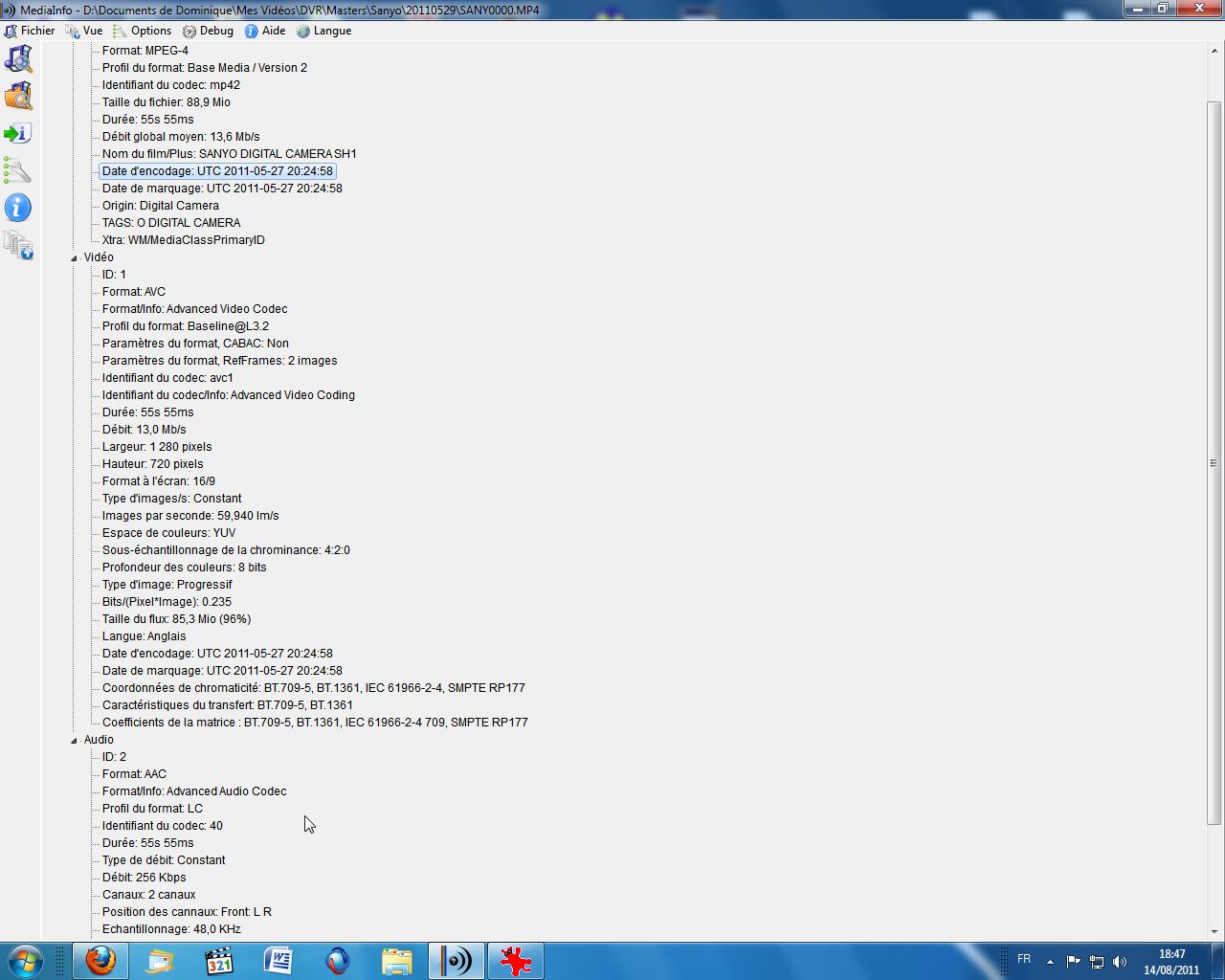The height and width of the screenshot is (980, 1225).
Task: Click the open file icon with music note
Action: pyautogui.click(x=18, y=58)
